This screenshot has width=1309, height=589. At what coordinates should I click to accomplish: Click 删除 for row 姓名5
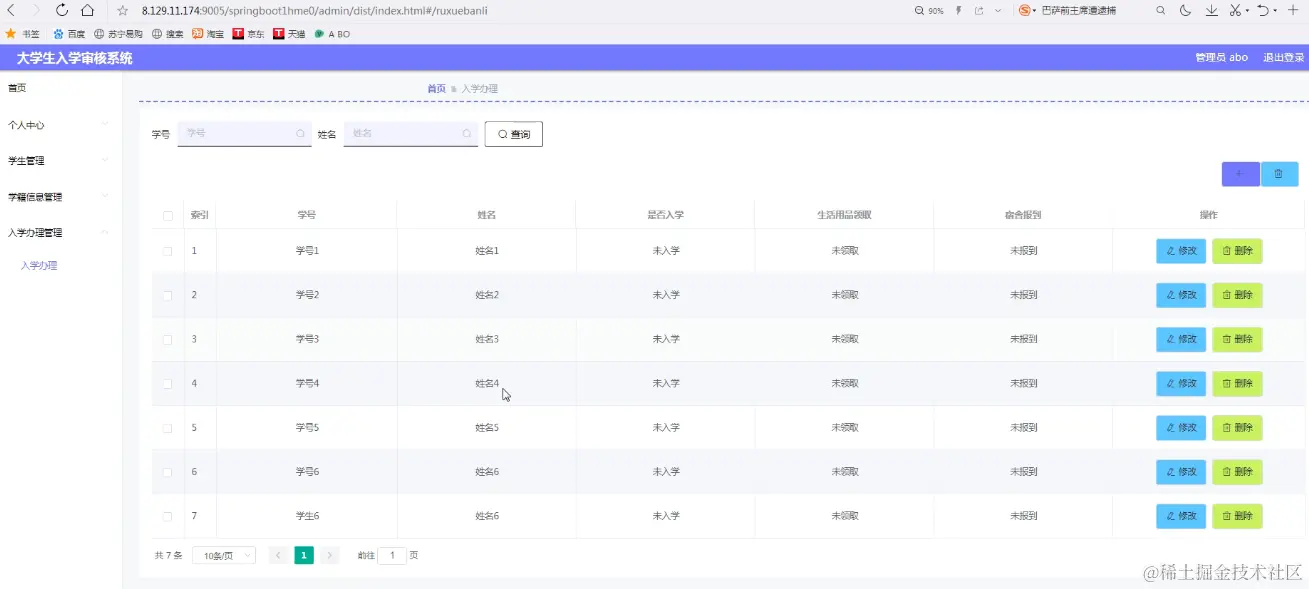(1237, 427)
